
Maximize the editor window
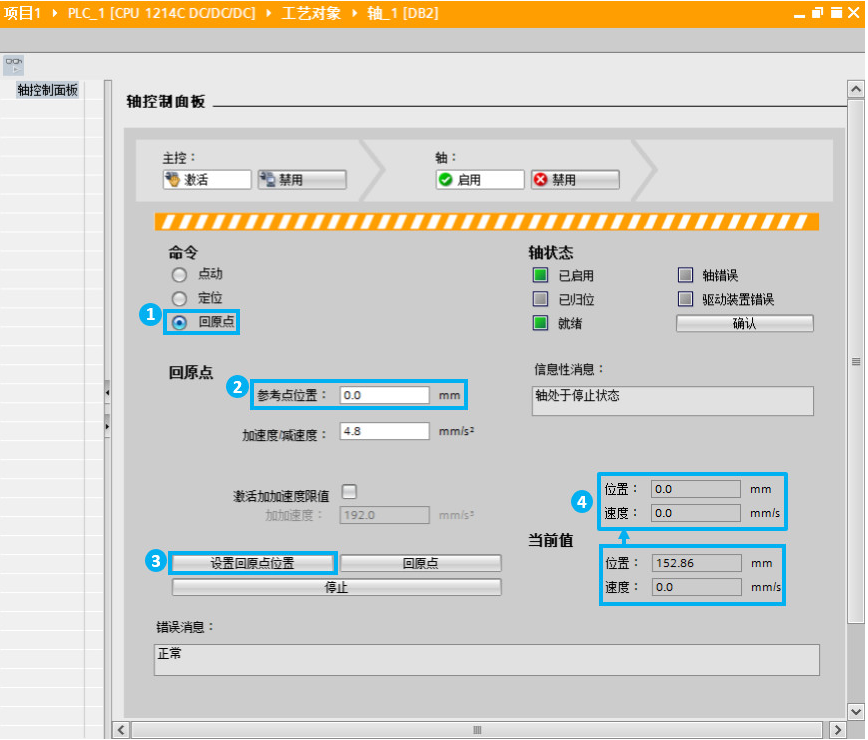point(836,13)
